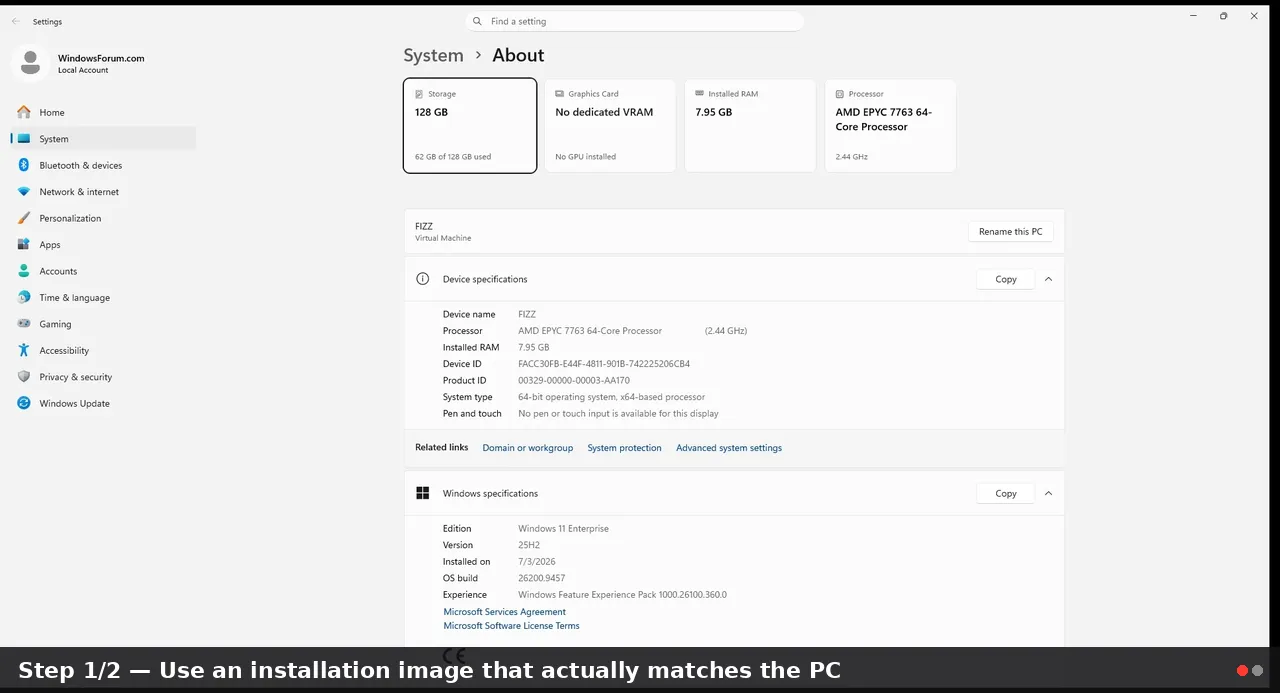
Task: Go to Home in the sidebar
Action: [103, 112]
